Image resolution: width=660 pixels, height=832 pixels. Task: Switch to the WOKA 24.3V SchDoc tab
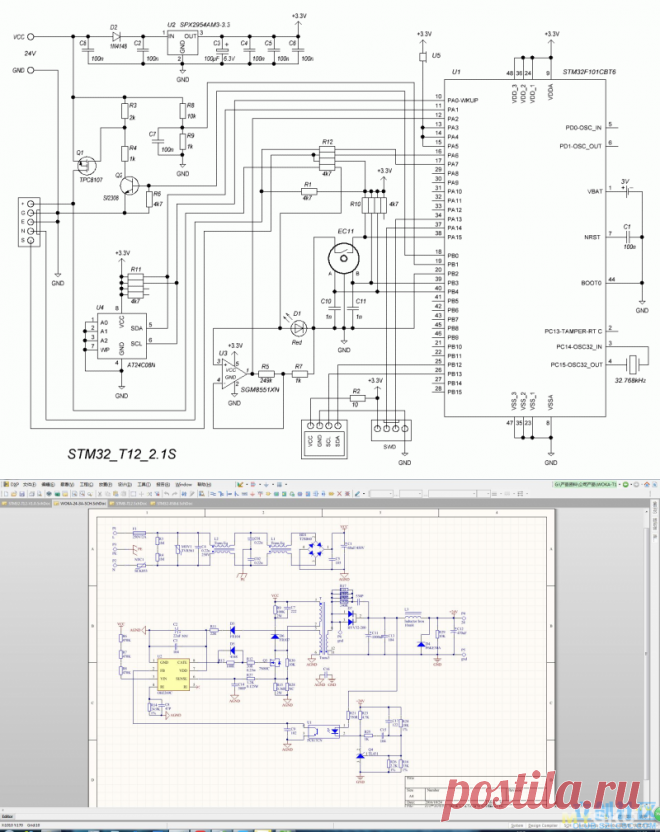[x=80, y=503]
